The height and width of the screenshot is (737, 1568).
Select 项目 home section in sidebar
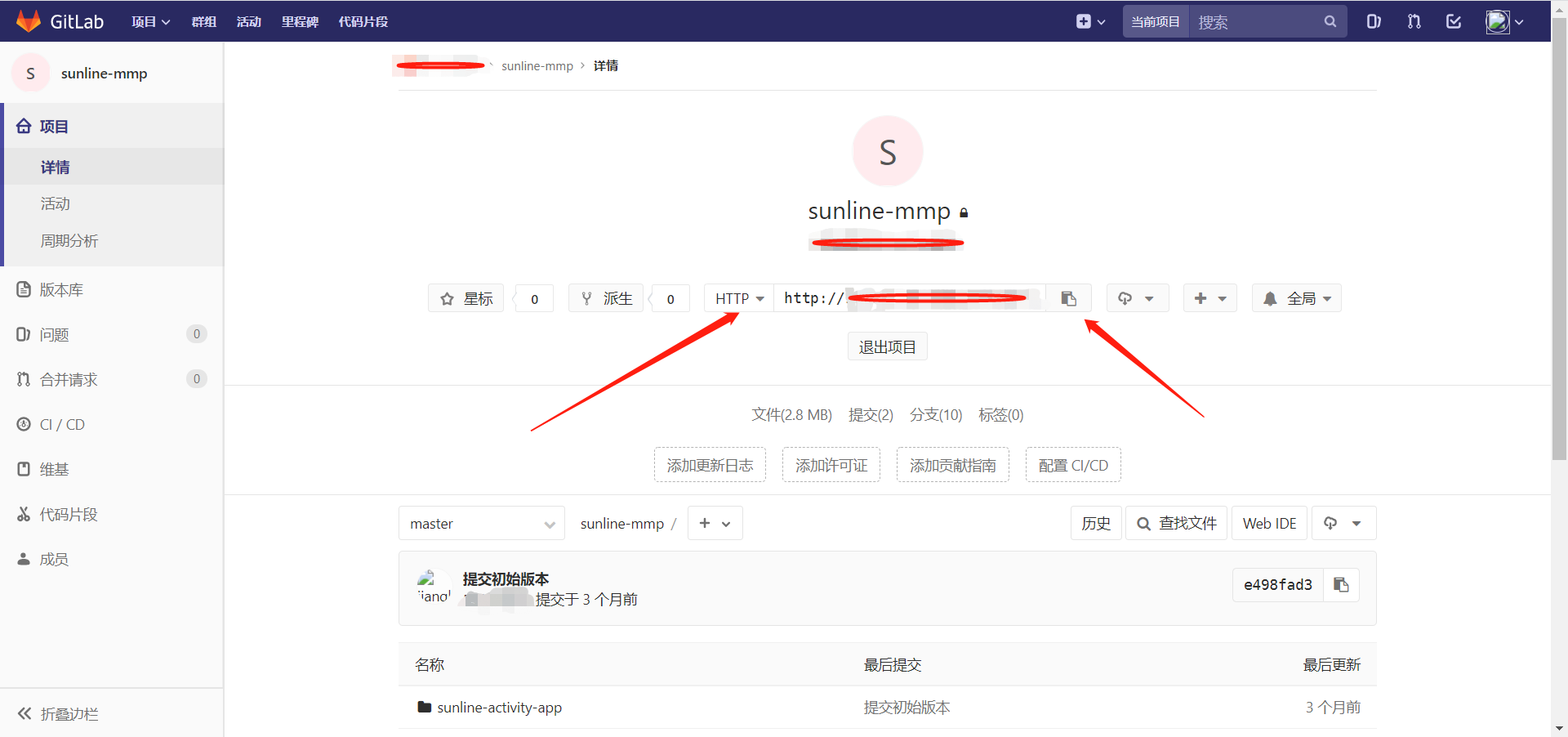pyautogui.click(x=112, y=127)
